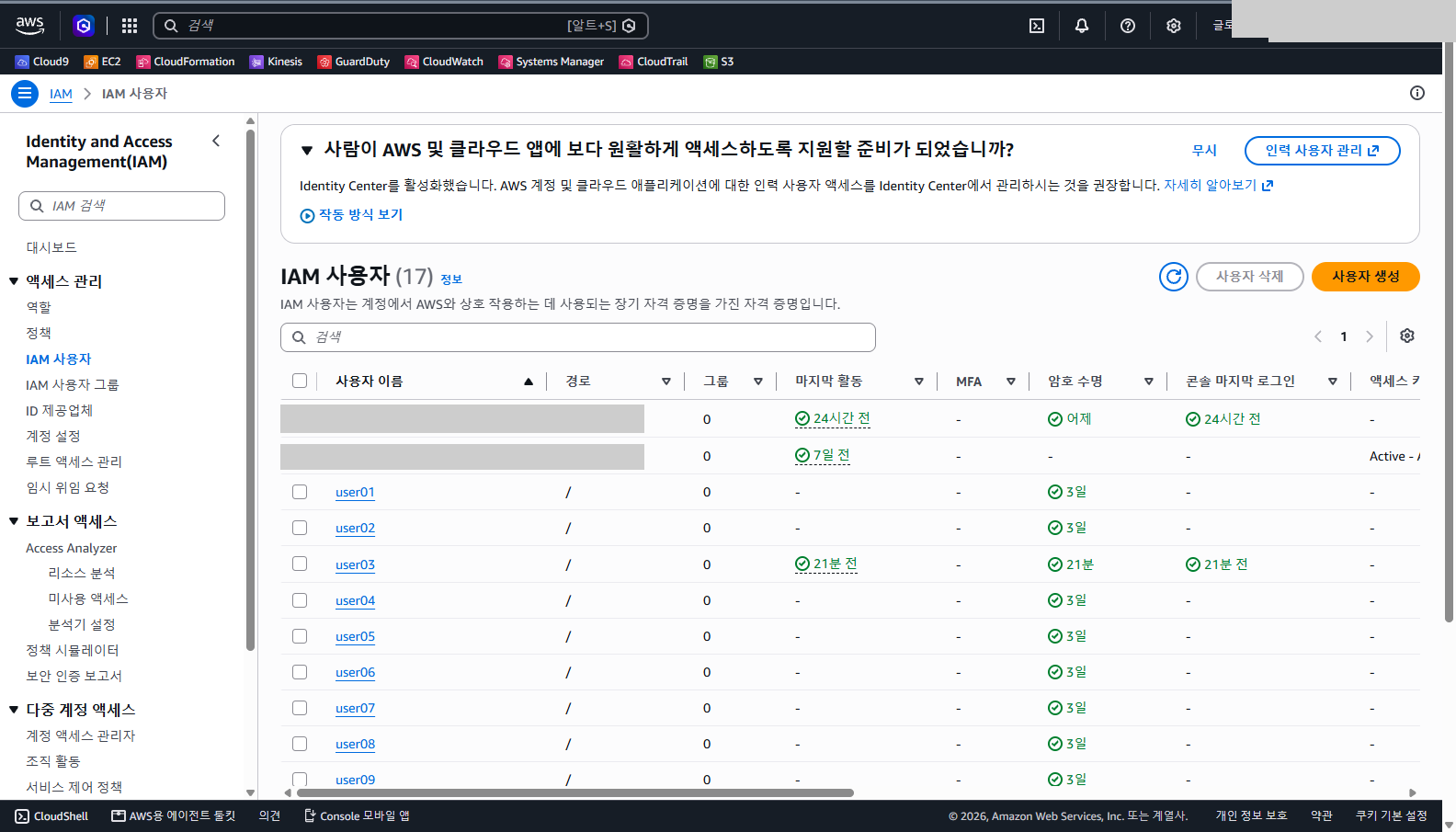Collapse the 다중 계정 액세스 sidebar section

click(x=14, y=710)
